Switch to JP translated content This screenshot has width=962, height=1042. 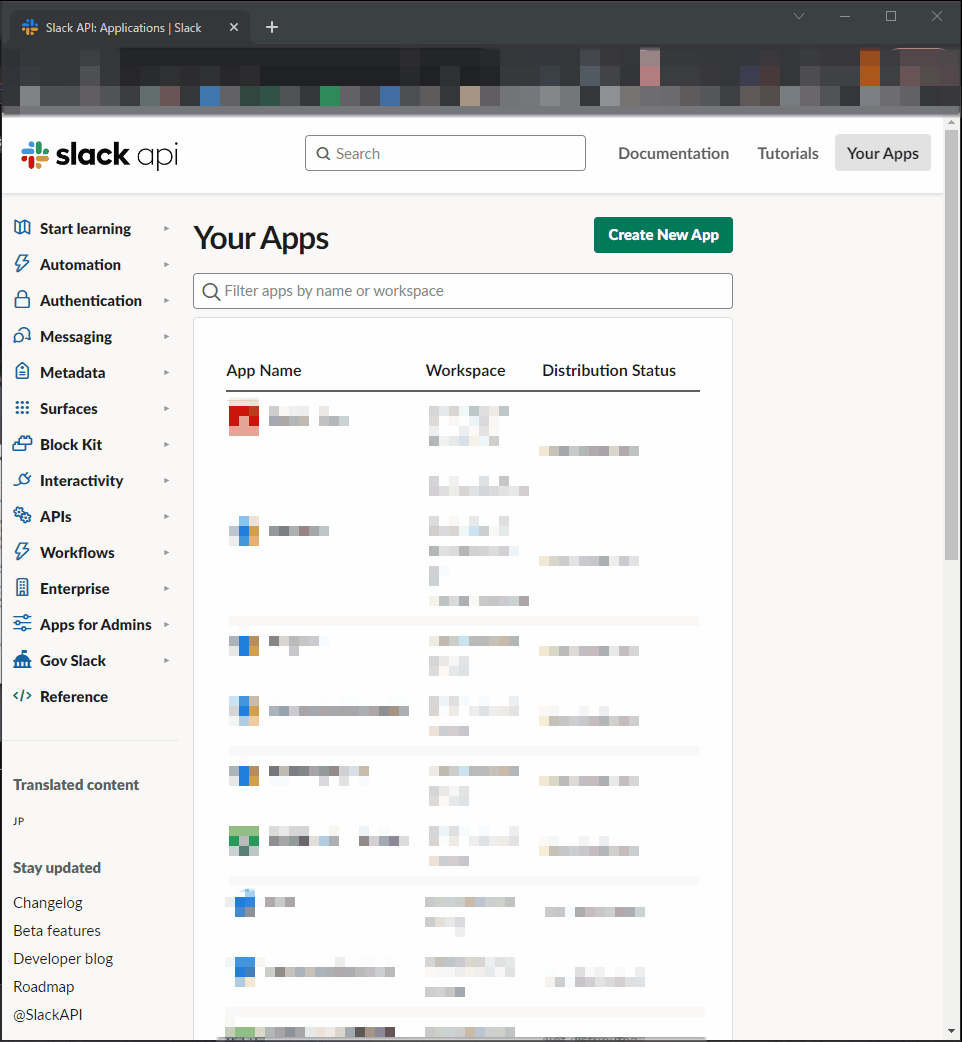coord(19,821)
